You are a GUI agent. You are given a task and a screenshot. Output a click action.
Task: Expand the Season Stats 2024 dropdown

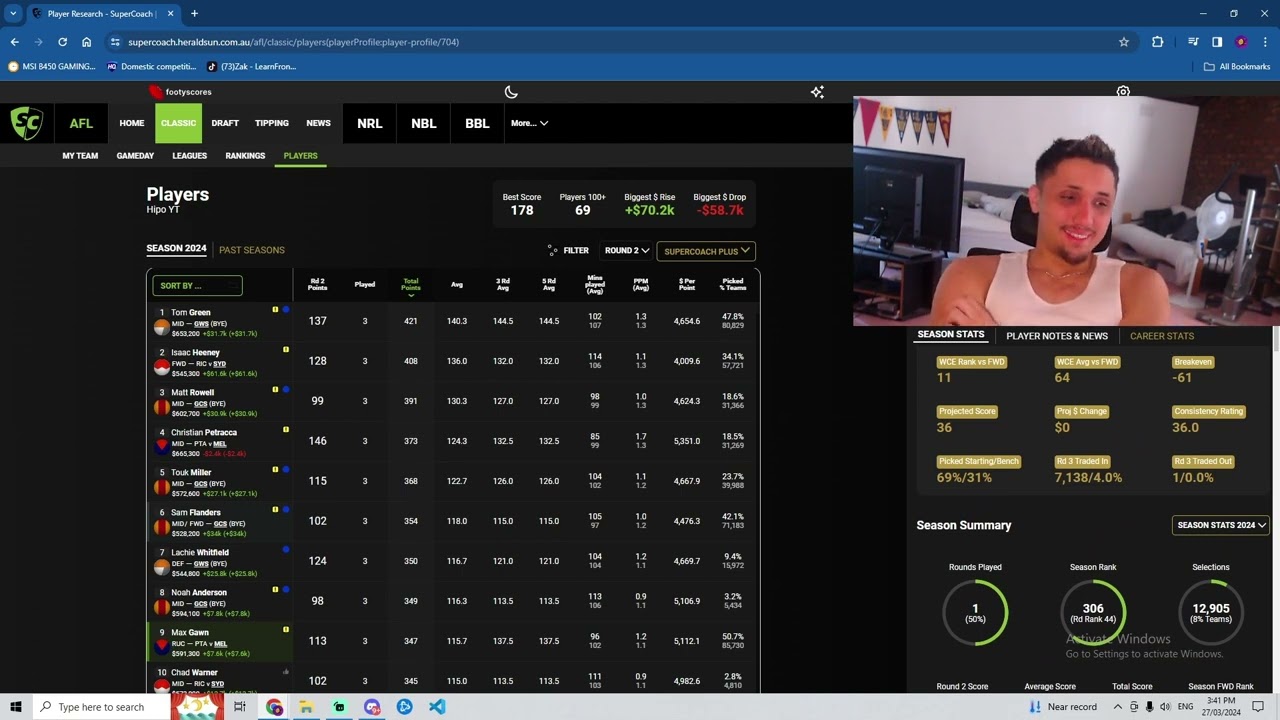tap(1221, 525)
